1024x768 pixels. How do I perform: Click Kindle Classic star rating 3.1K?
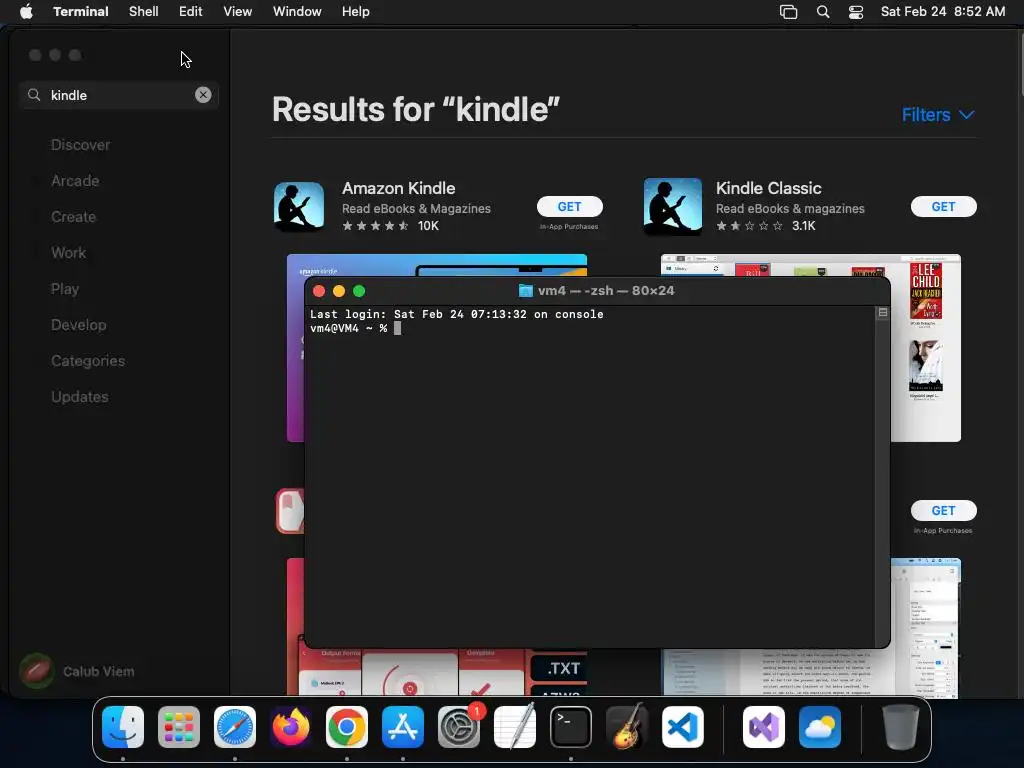(765, 226)
